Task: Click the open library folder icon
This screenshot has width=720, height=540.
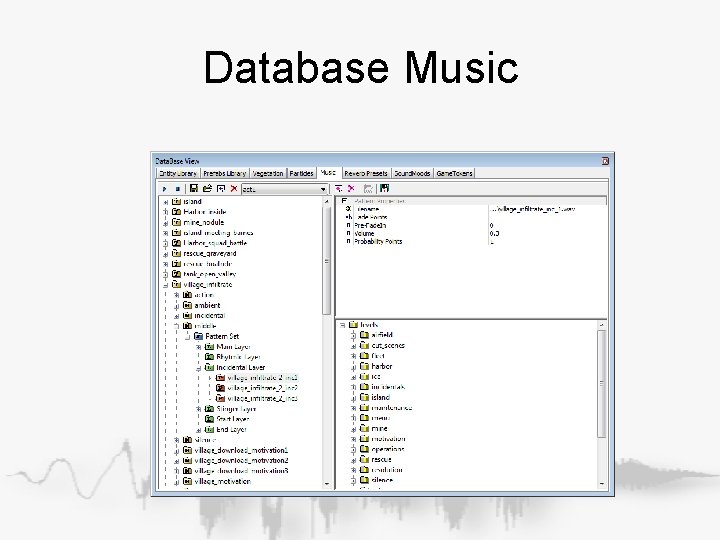Action: 207,188
